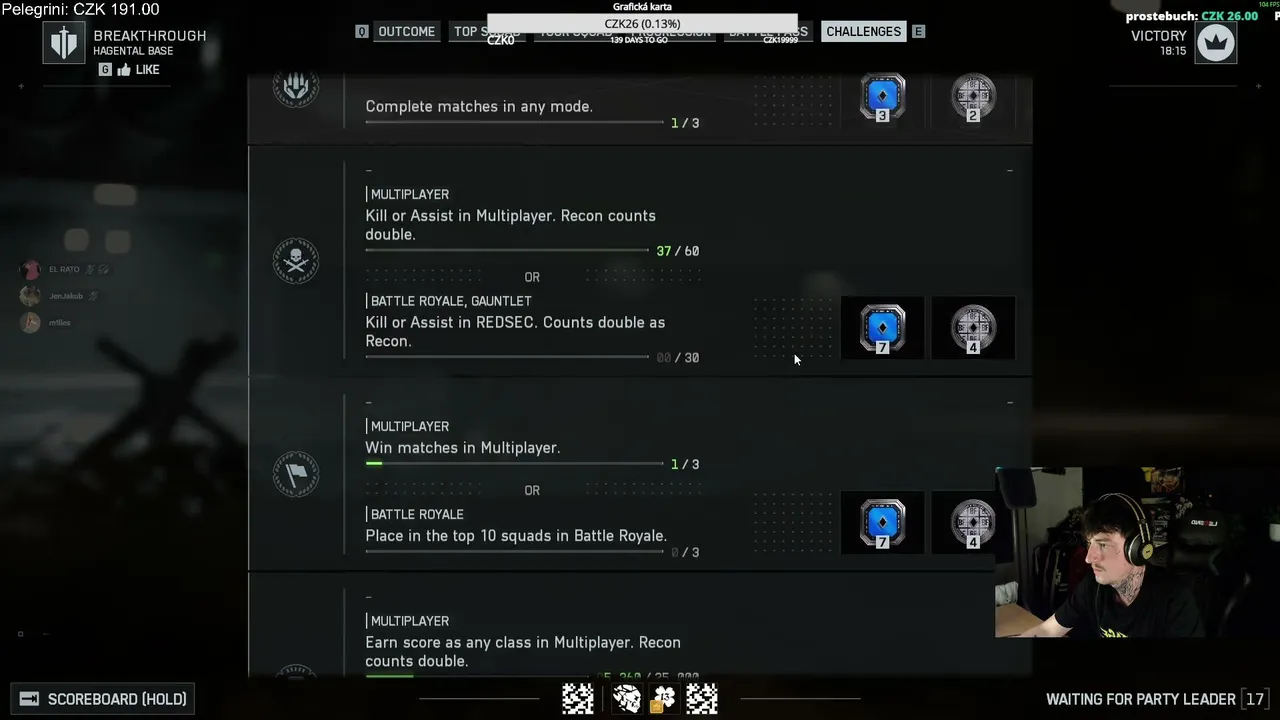
Task: Open the BATTLE PASS tab
Action: [768, 32]
